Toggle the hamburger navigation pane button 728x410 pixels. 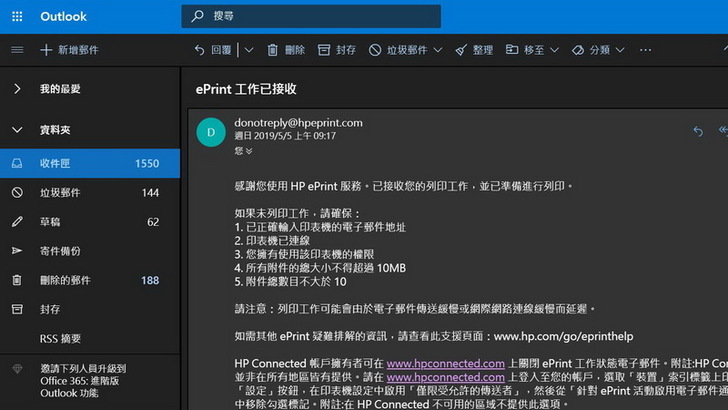point(17,50)
